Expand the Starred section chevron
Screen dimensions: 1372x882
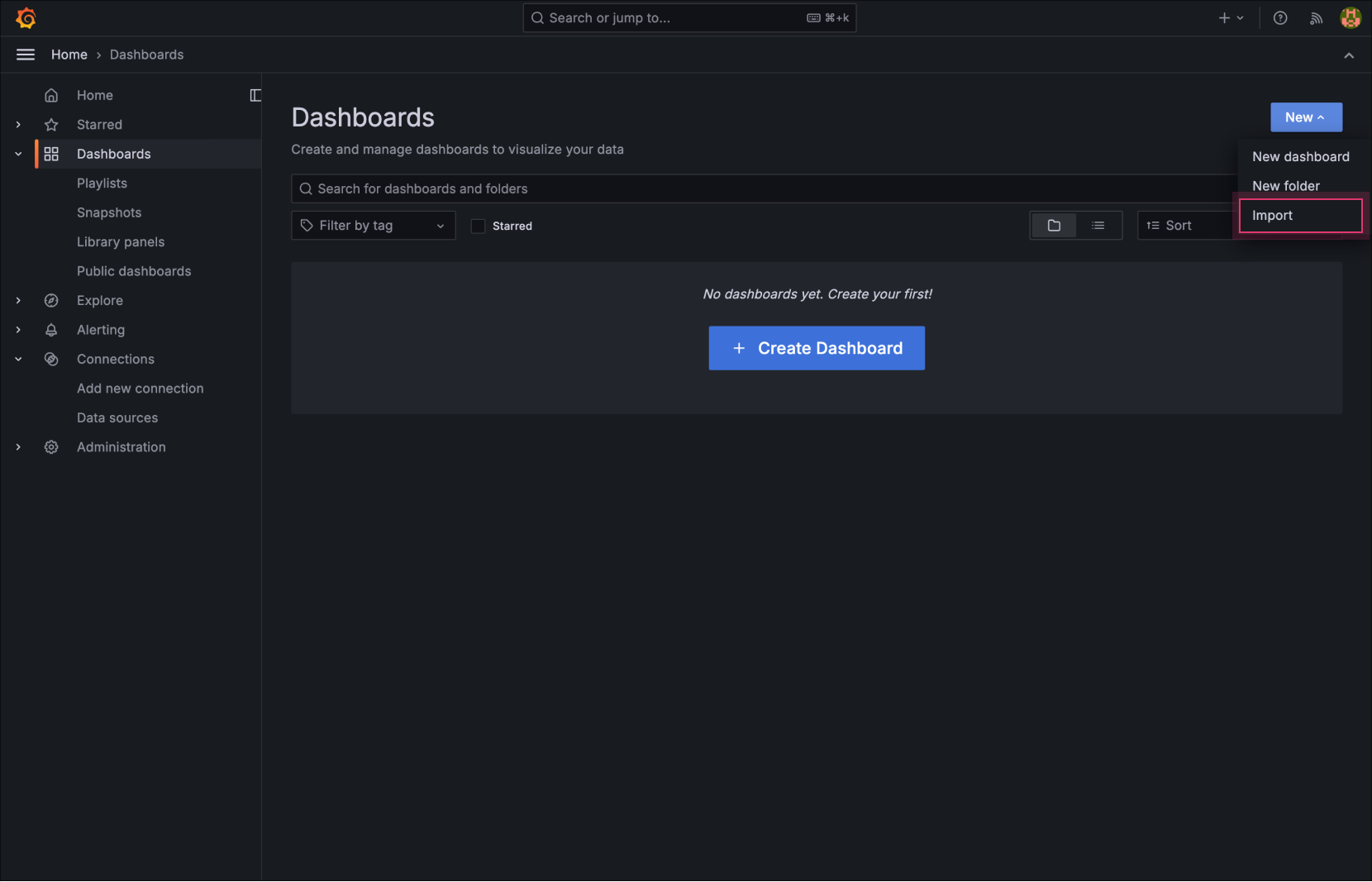(x=18, y=125)
